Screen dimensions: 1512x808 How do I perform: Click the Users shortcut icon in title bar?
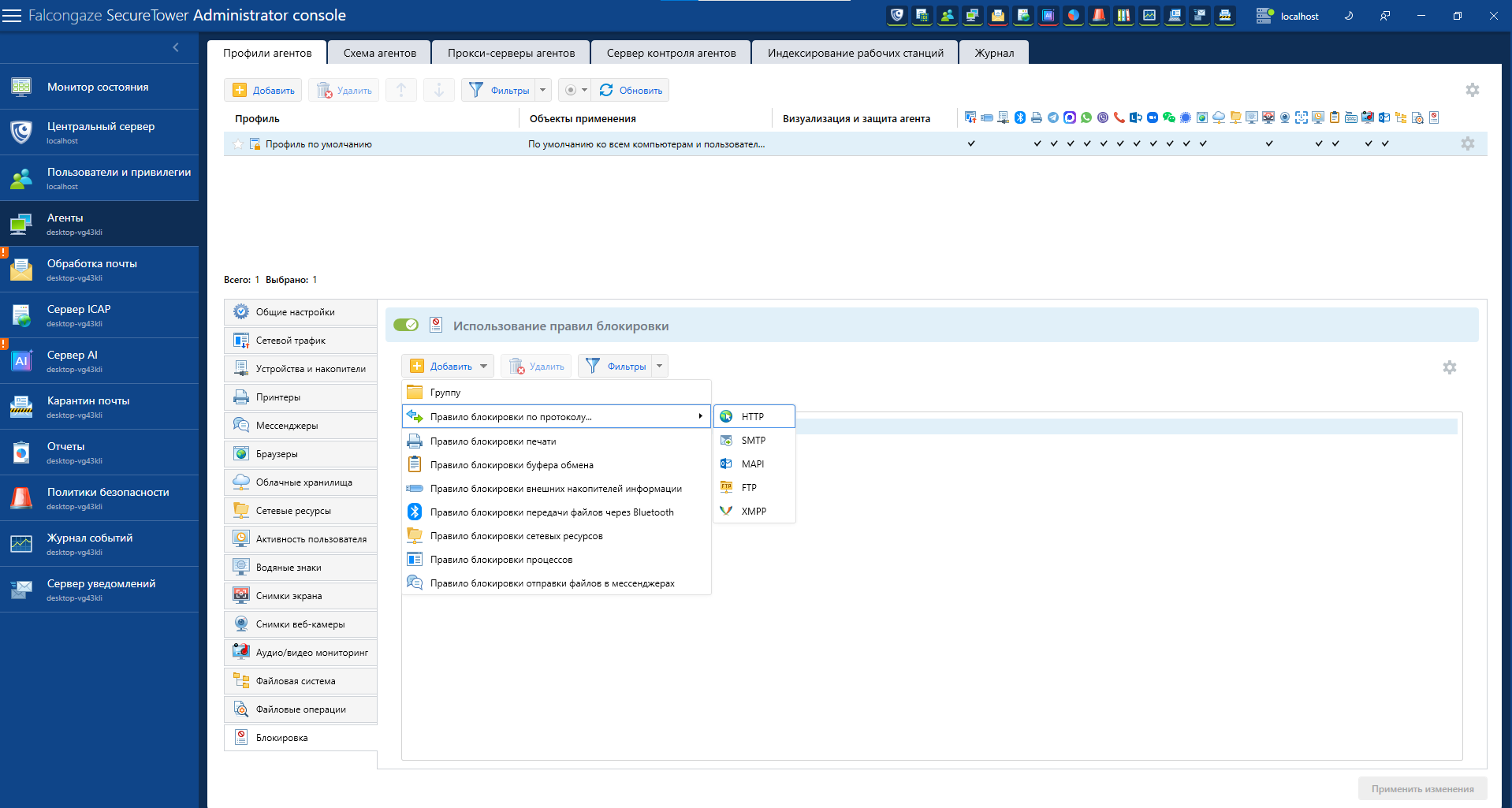(x=948, y=16)
